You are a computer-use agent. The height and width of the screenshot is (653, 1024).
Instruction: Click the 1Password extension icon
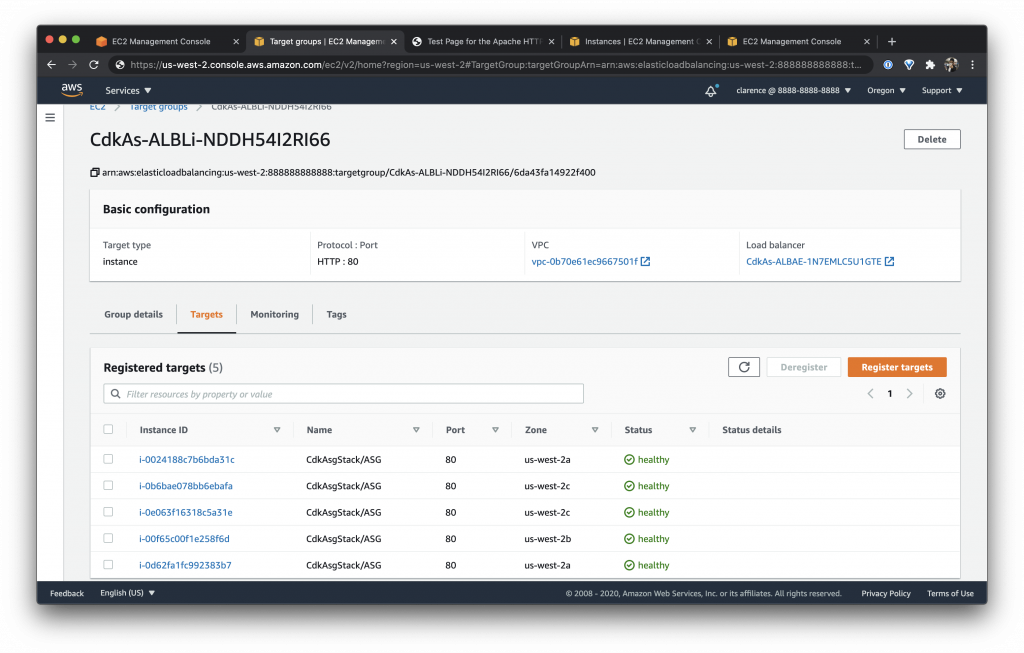888,65
